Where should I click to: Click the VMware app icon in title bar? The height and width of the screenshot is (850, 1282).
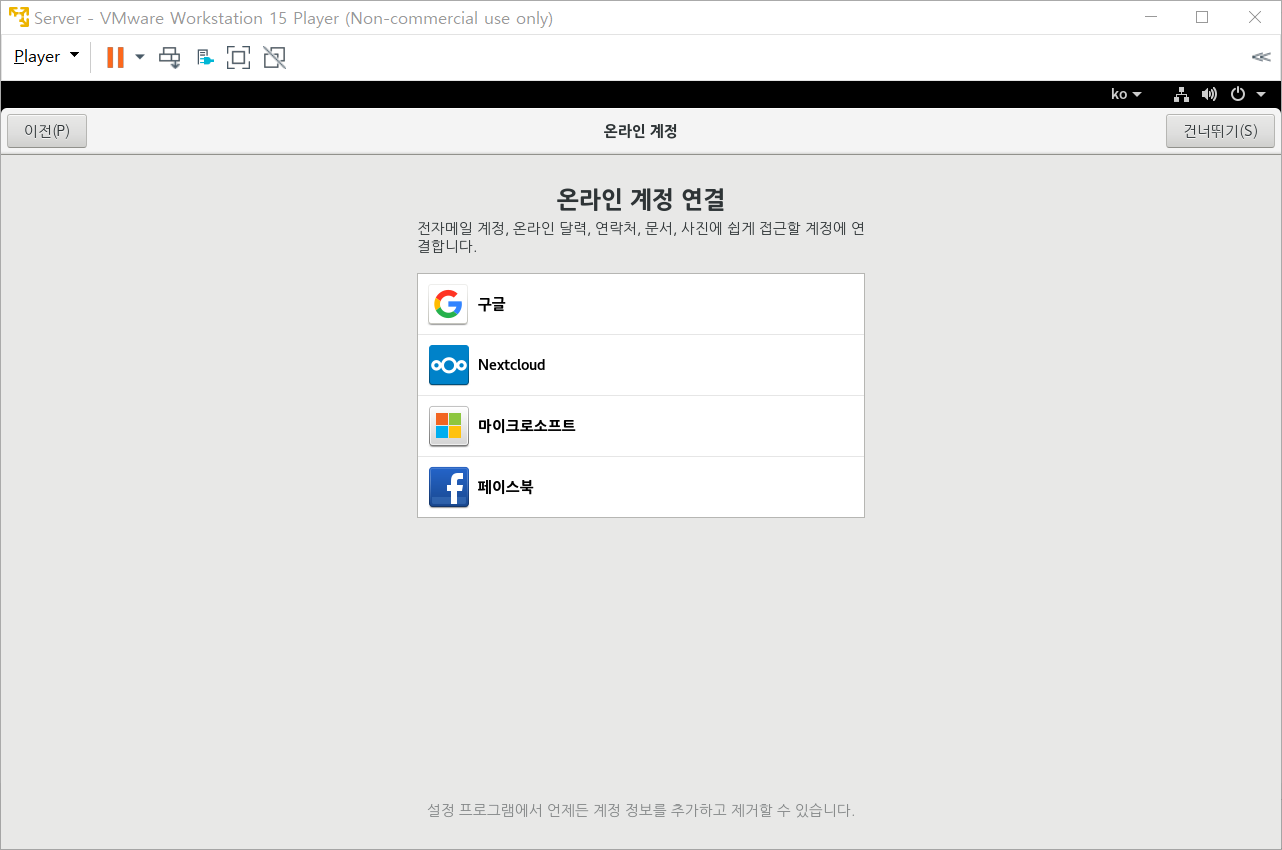pyautogui.click(x=18, y=17)
